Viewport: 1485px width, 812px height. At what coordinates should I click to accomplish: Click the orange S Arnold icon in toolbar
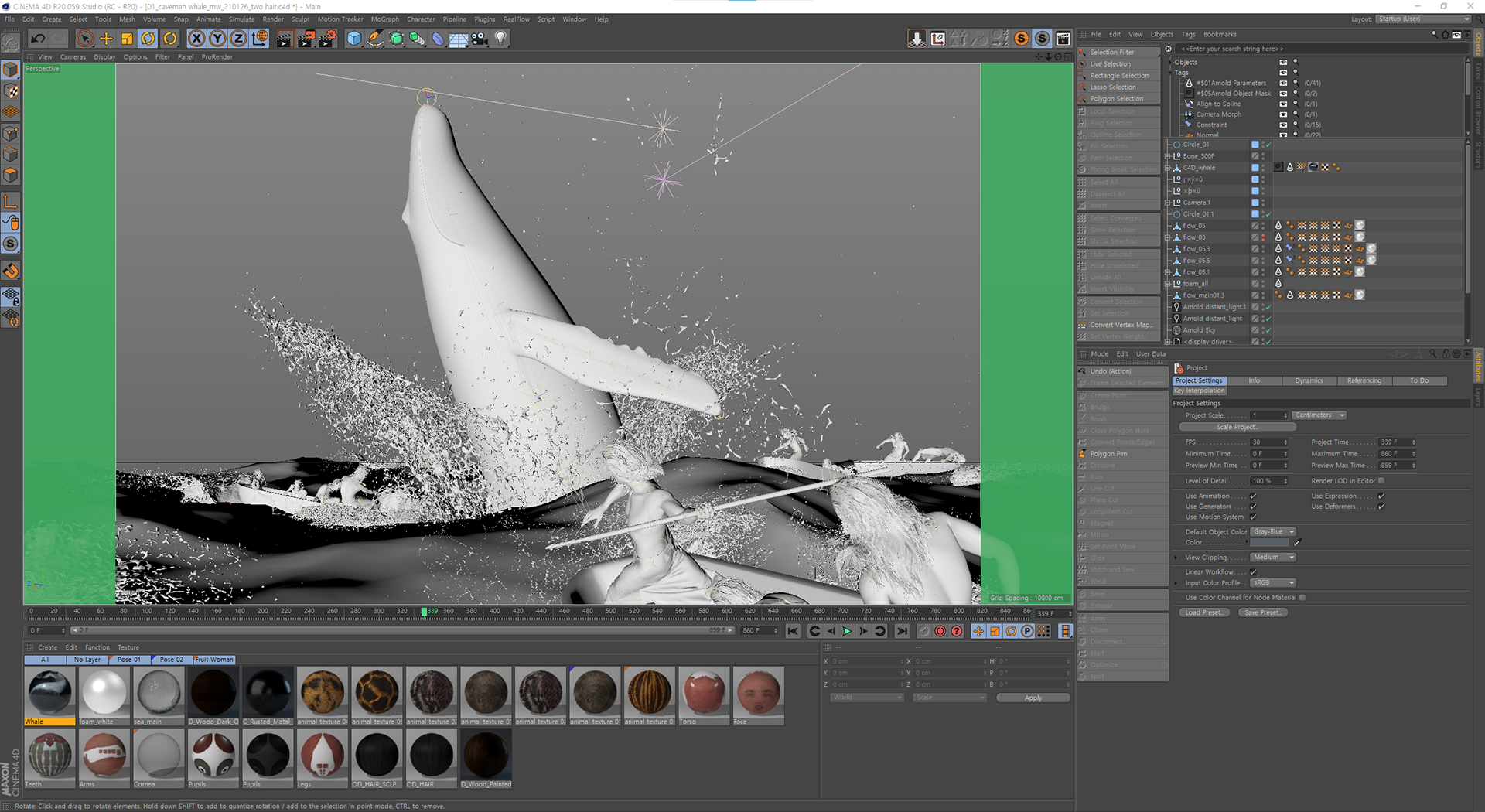tap(1022, 39)
